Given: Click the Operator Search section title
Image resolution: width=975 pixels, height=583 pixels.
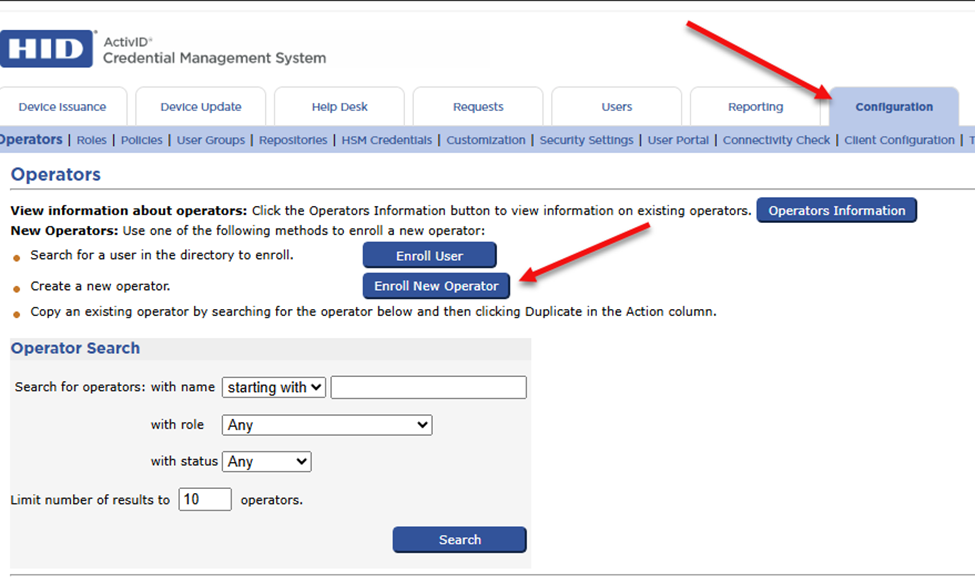Looking at the screenshot, I should click(75, 348).
